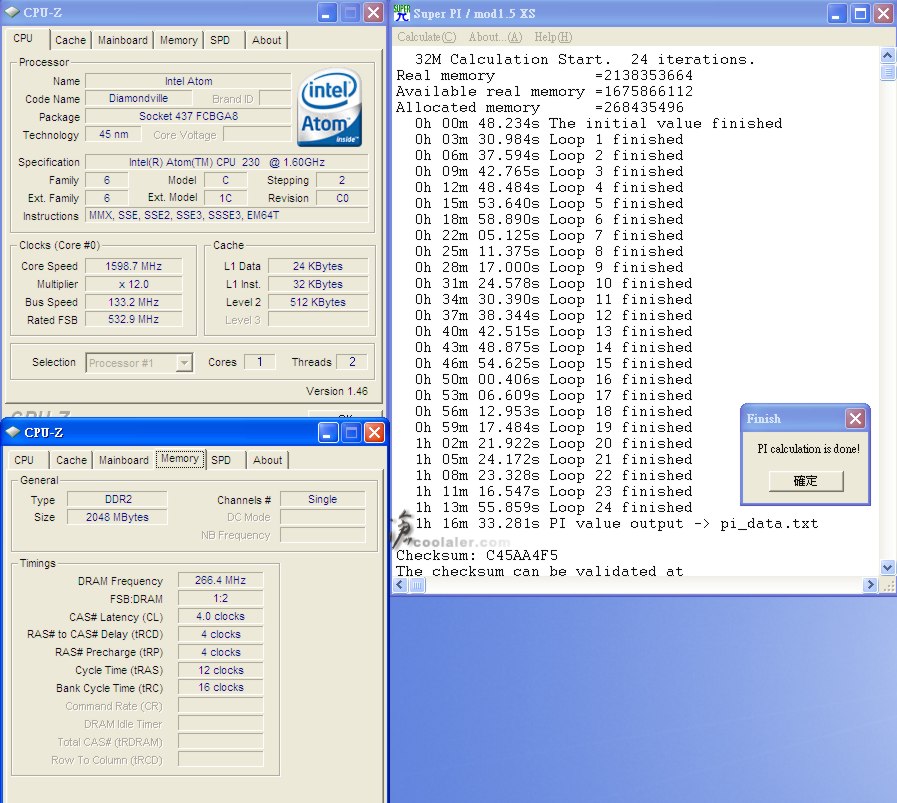Click the DDR2 memory type value
The image size is (897, 803).
pyautogui.click(x=118, y=499)
